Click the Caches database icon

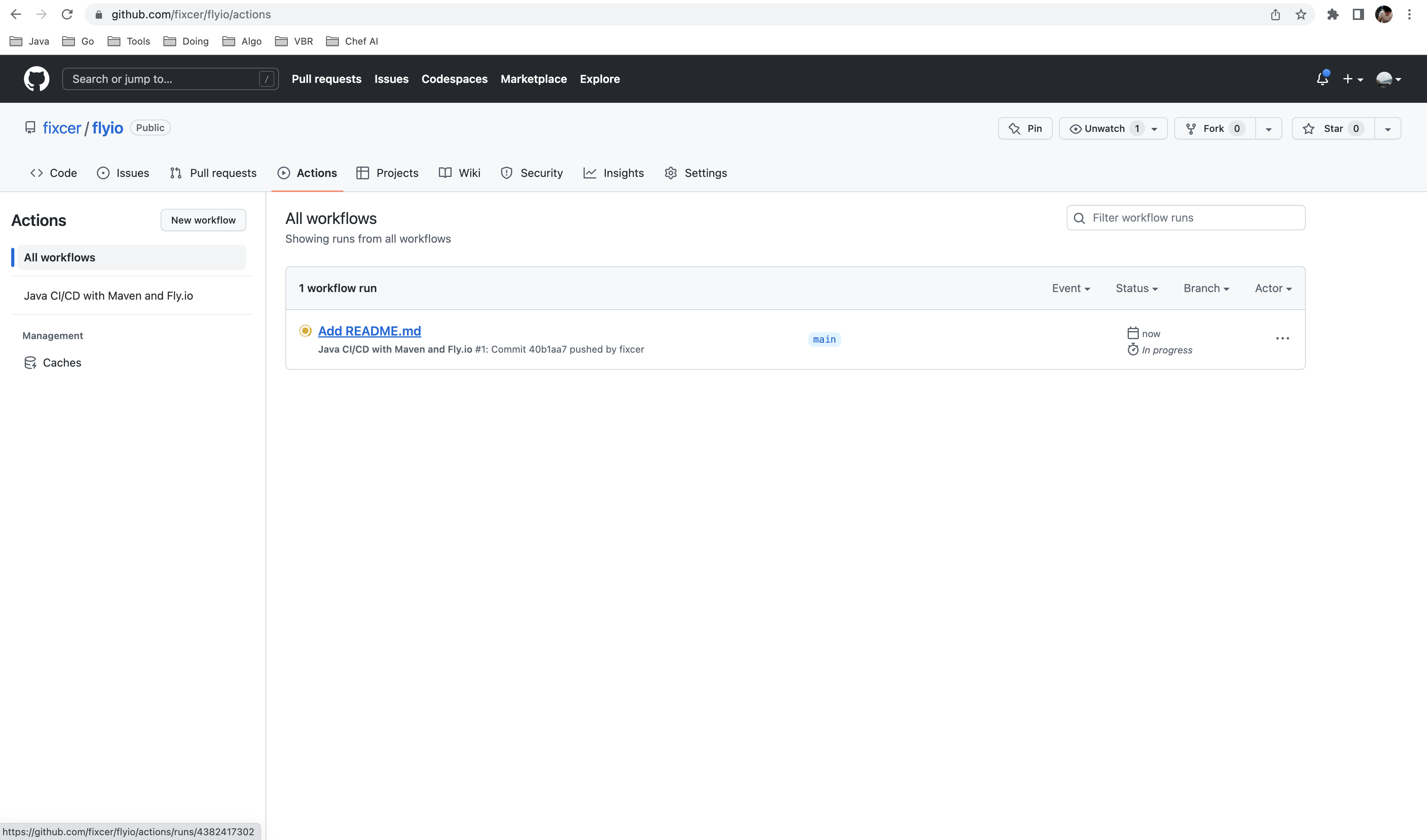pos(30,362)
